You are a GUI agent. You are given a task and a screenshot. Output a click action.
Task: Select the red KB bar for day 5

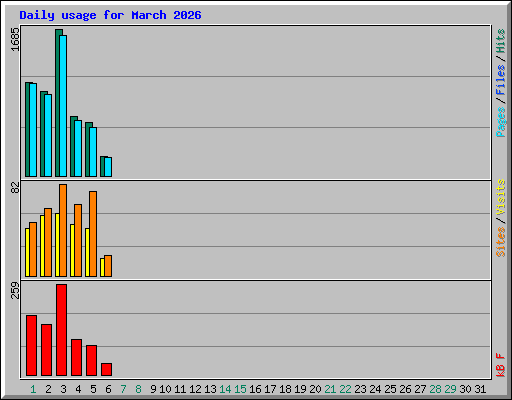coord(91,360)
